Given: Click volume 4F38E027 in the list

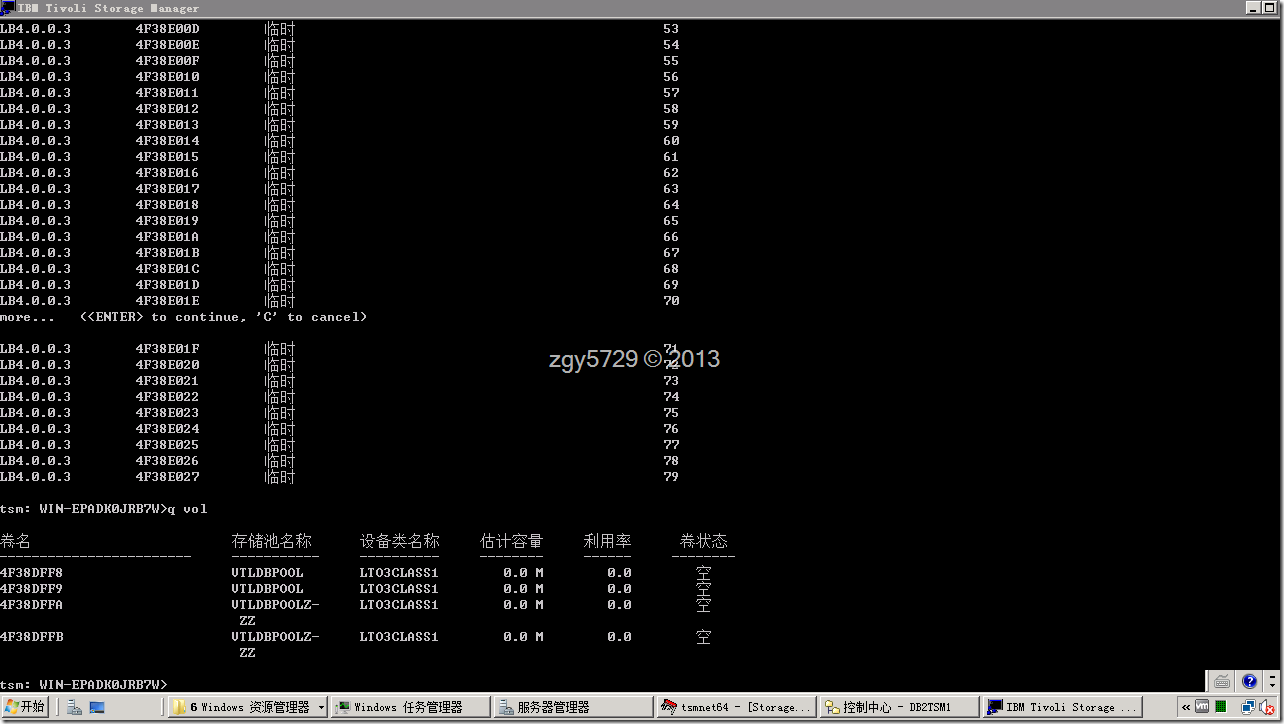Looking at the screenshot, I should coord(167,477).
